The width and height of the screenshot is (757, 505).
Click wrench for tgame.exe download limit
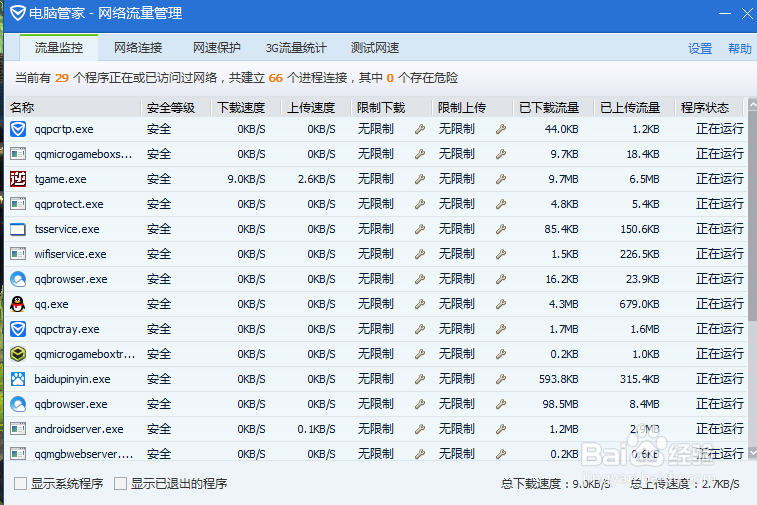[420, 179]
